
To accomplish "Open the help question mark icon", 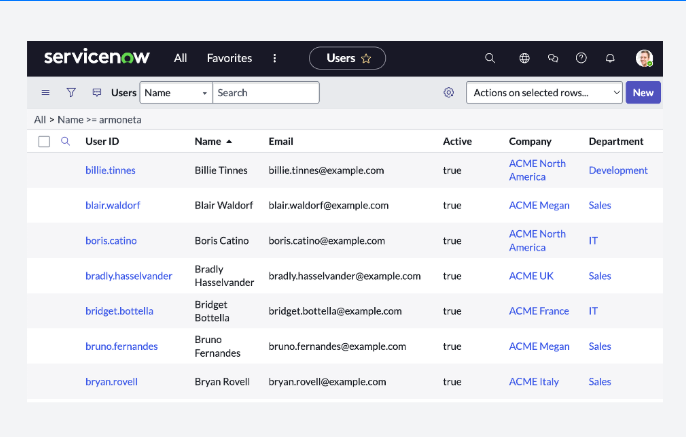I will point(581,58).
